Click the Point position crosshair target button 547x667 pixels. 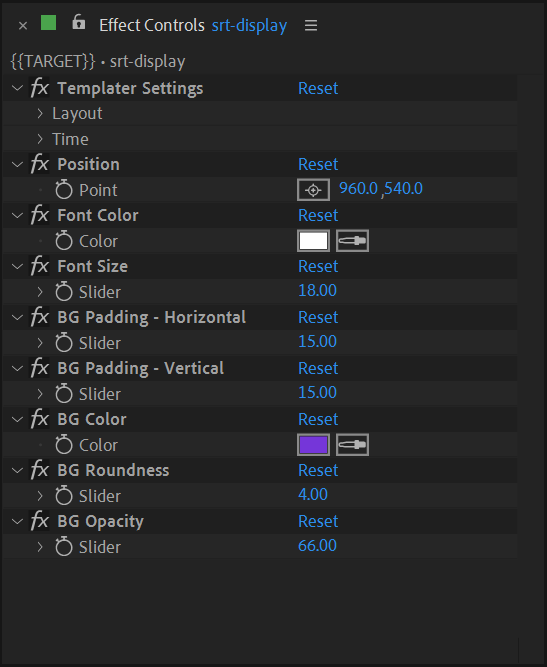click(313, 190)
